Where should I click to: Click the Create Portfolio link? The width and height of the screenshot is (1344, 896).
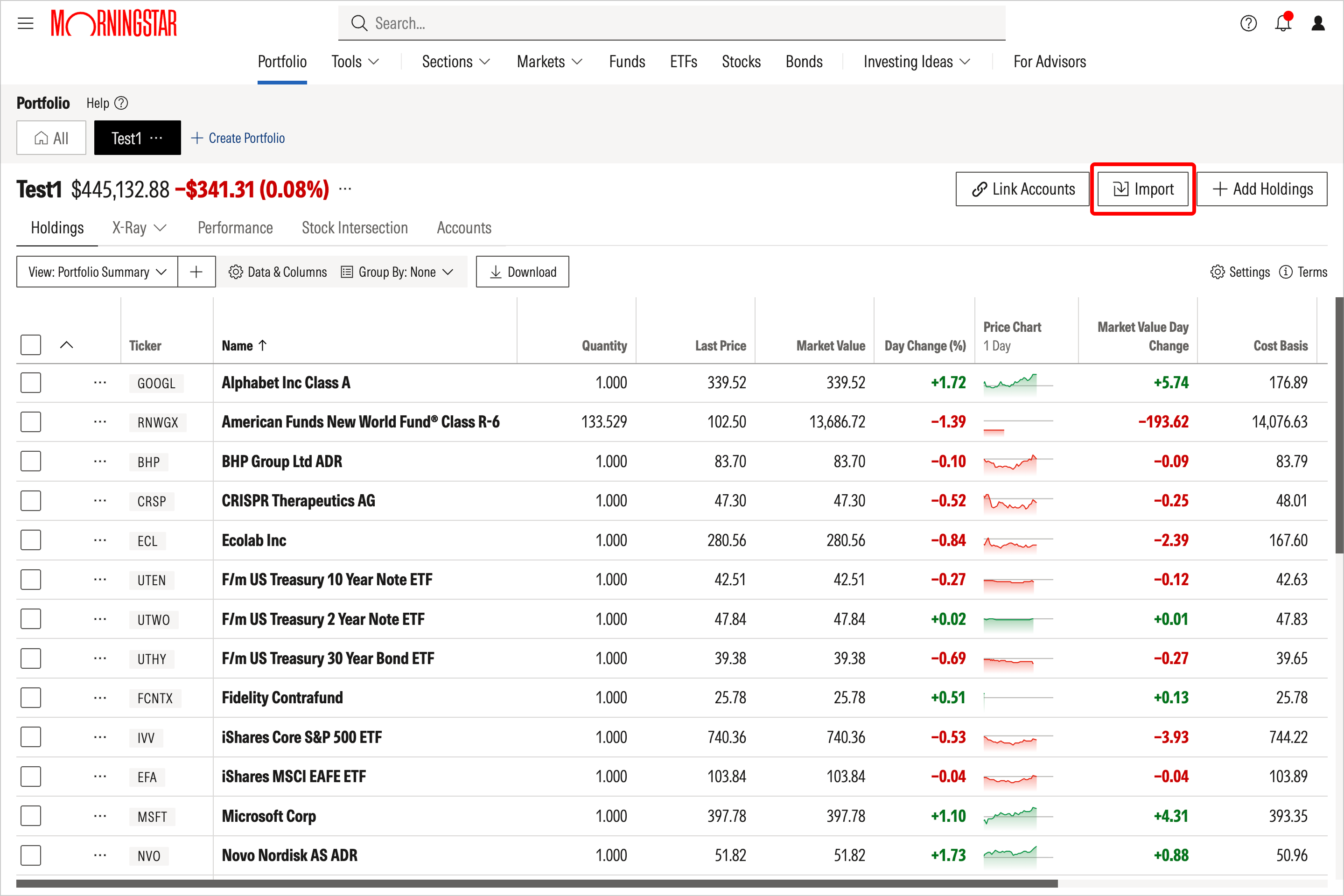238,138
